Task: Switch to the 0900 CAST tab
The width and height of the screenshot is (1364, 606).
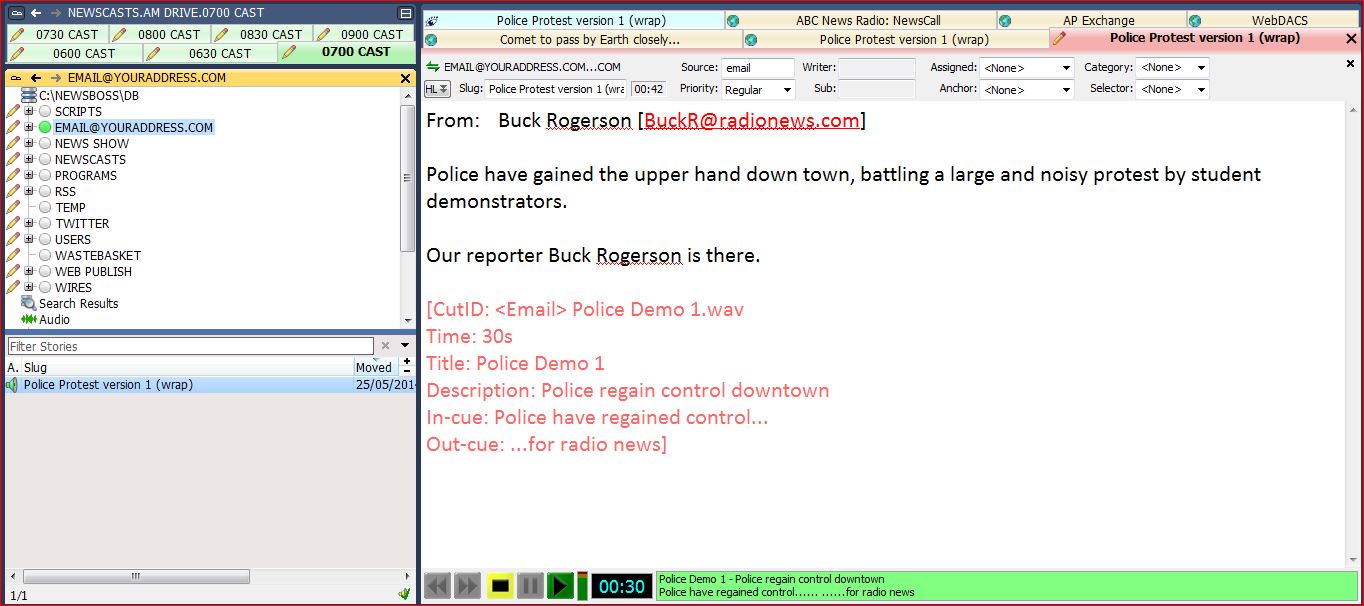Action: coord(364,34)
